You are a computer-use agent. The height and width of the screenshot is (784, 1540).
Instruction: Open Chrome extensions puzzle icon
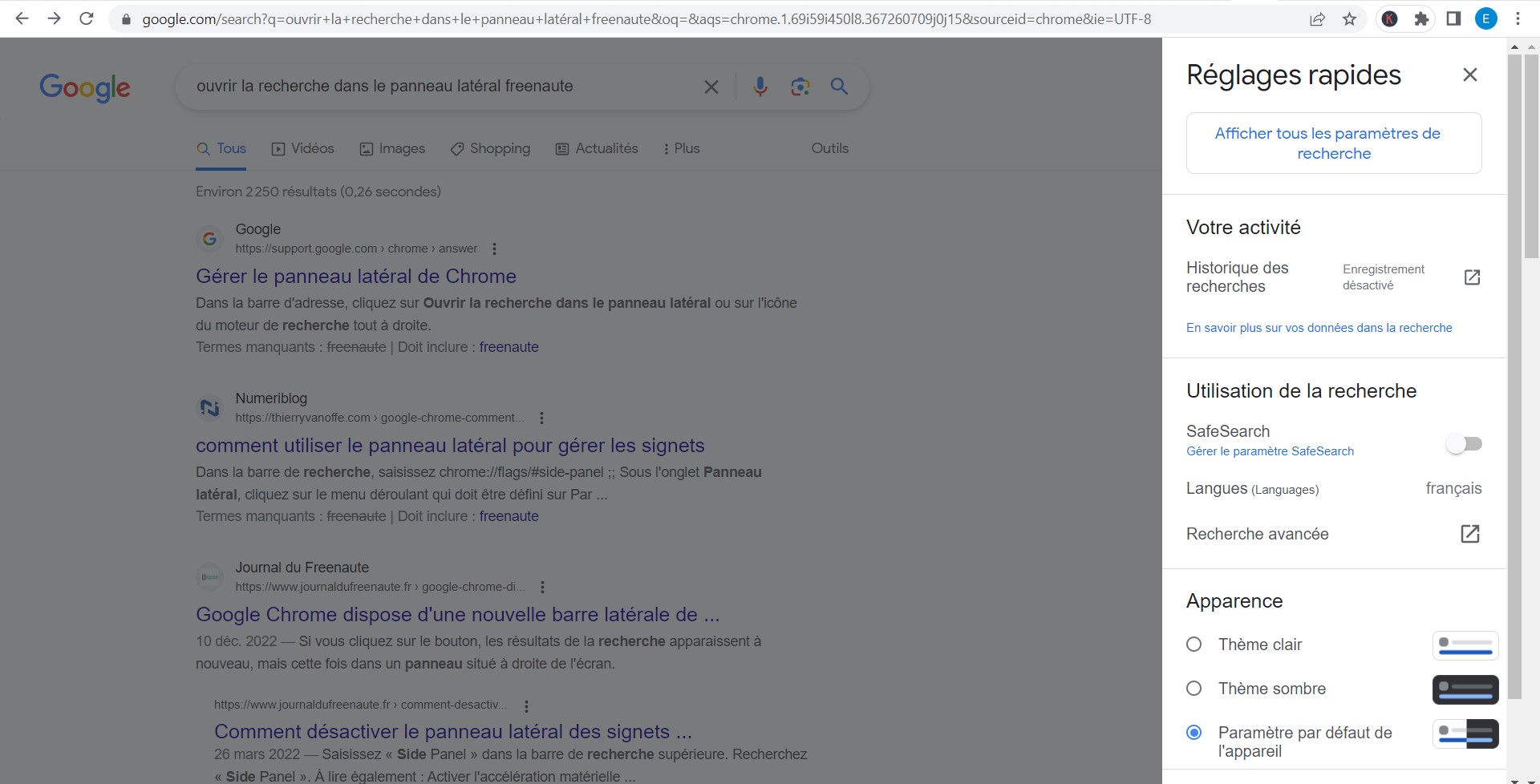[x=1421, y=18]
